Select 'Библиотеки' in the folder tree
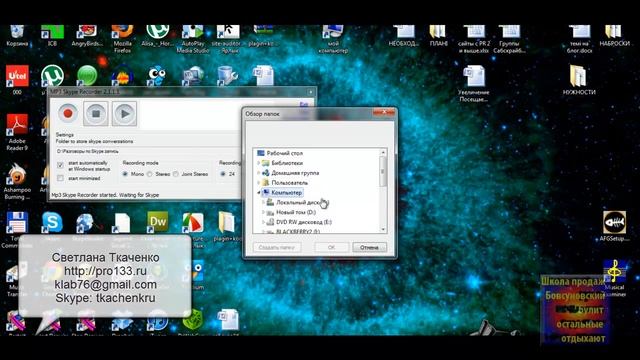Screen dimensions: 640x360 click(x=287, y=163)
